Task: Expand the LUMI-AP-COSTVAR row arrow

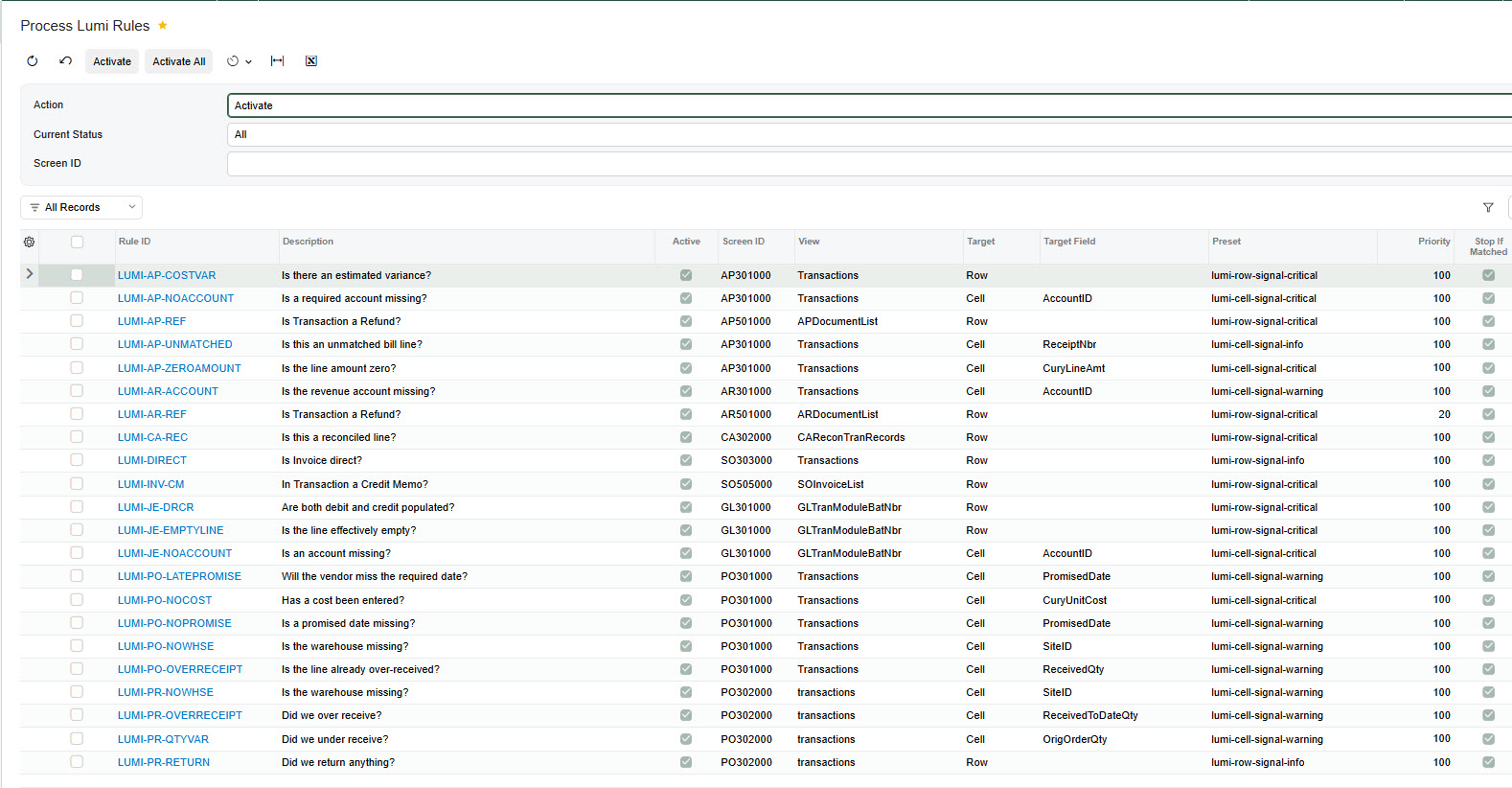Action: [x=30, y=274]
